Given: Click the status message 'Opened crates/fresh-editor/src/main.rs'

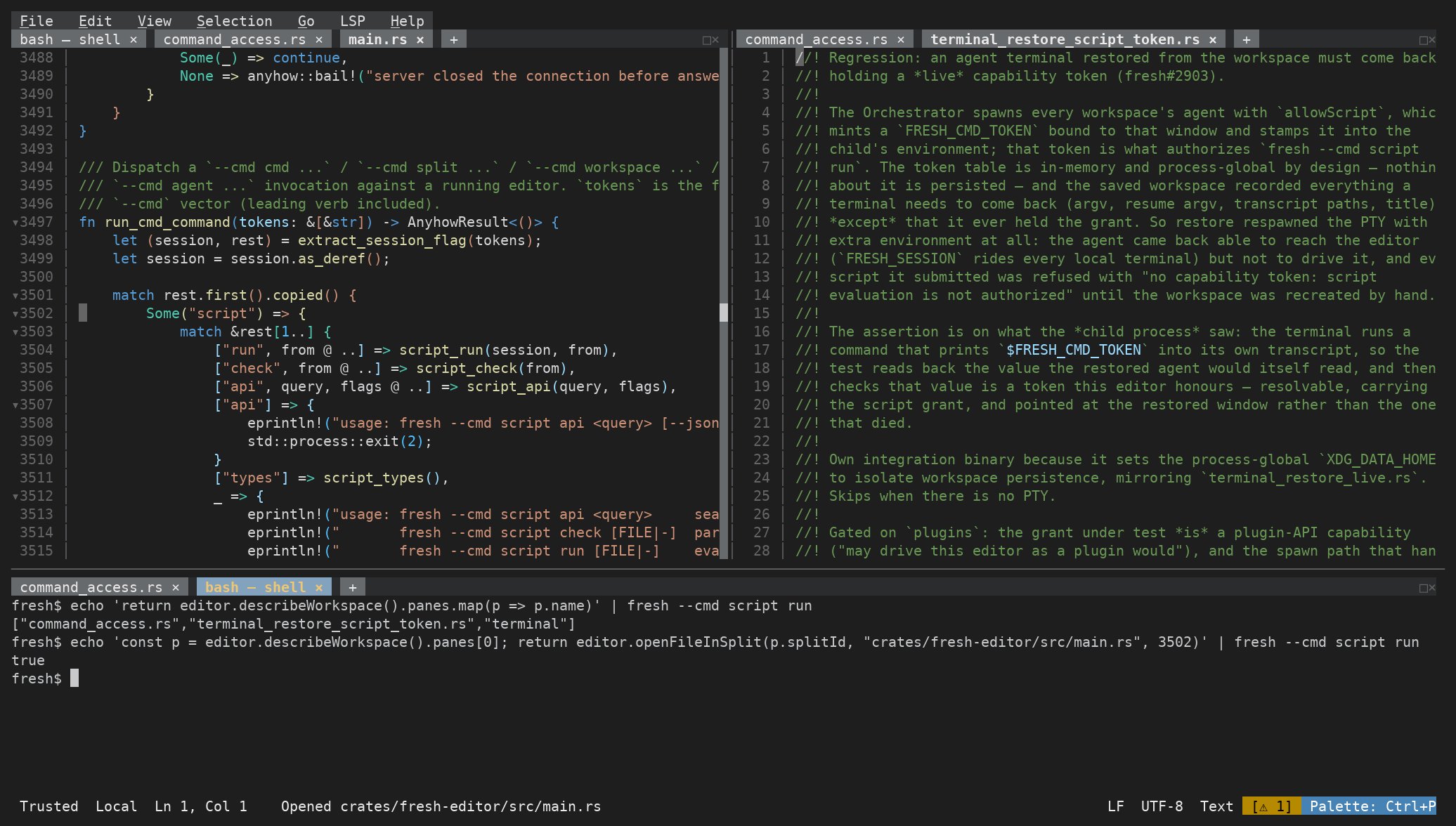Looking at the screenshot, I should [x=441, y=806].
